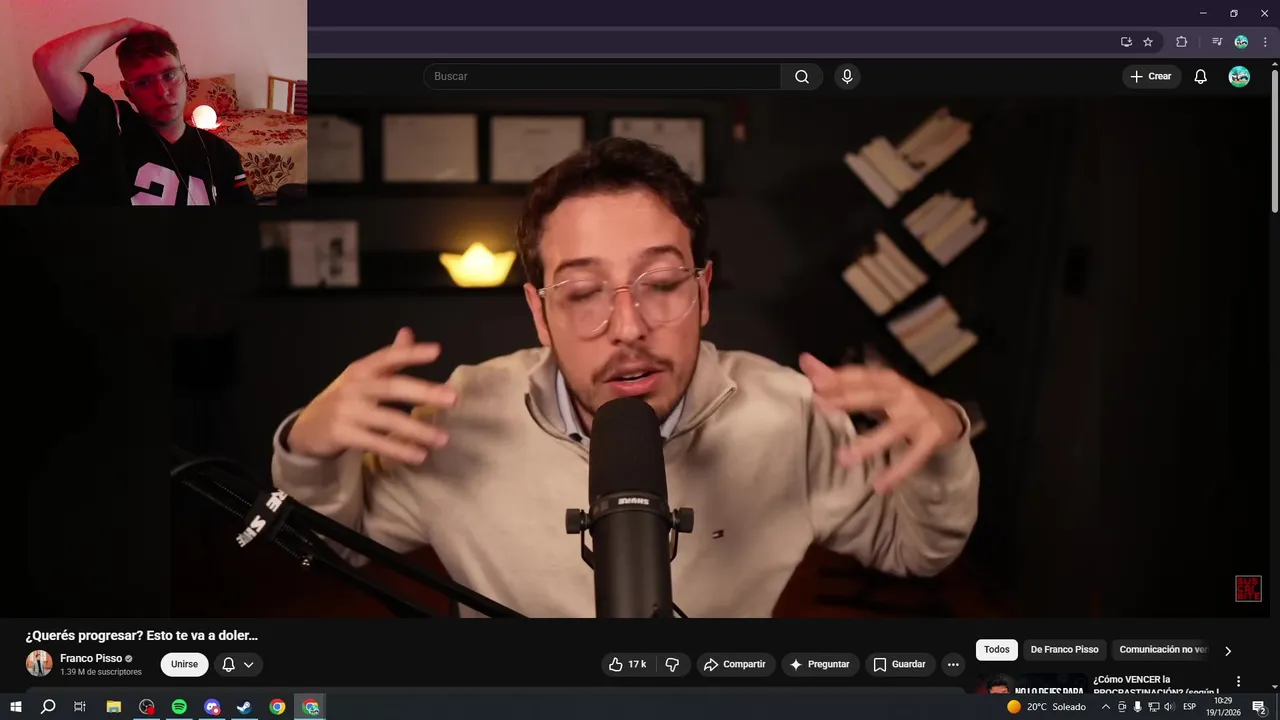Open the clock showing 10:29
The height and width of the screenshot is (720, 1280).
[1222, 707]
